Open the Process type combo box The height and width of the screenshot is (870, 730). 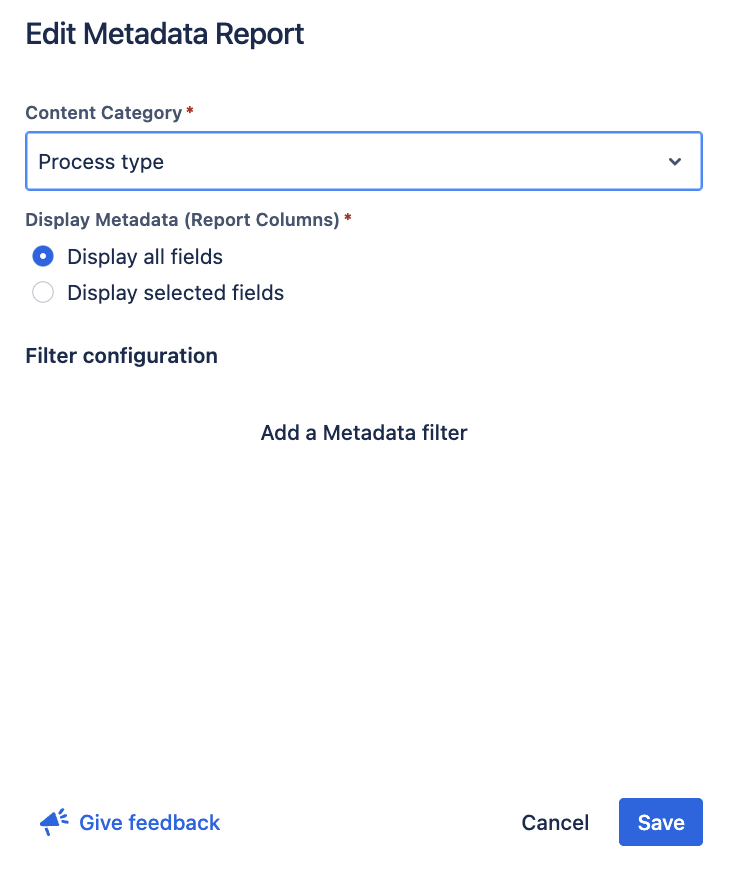coord(363,162)
